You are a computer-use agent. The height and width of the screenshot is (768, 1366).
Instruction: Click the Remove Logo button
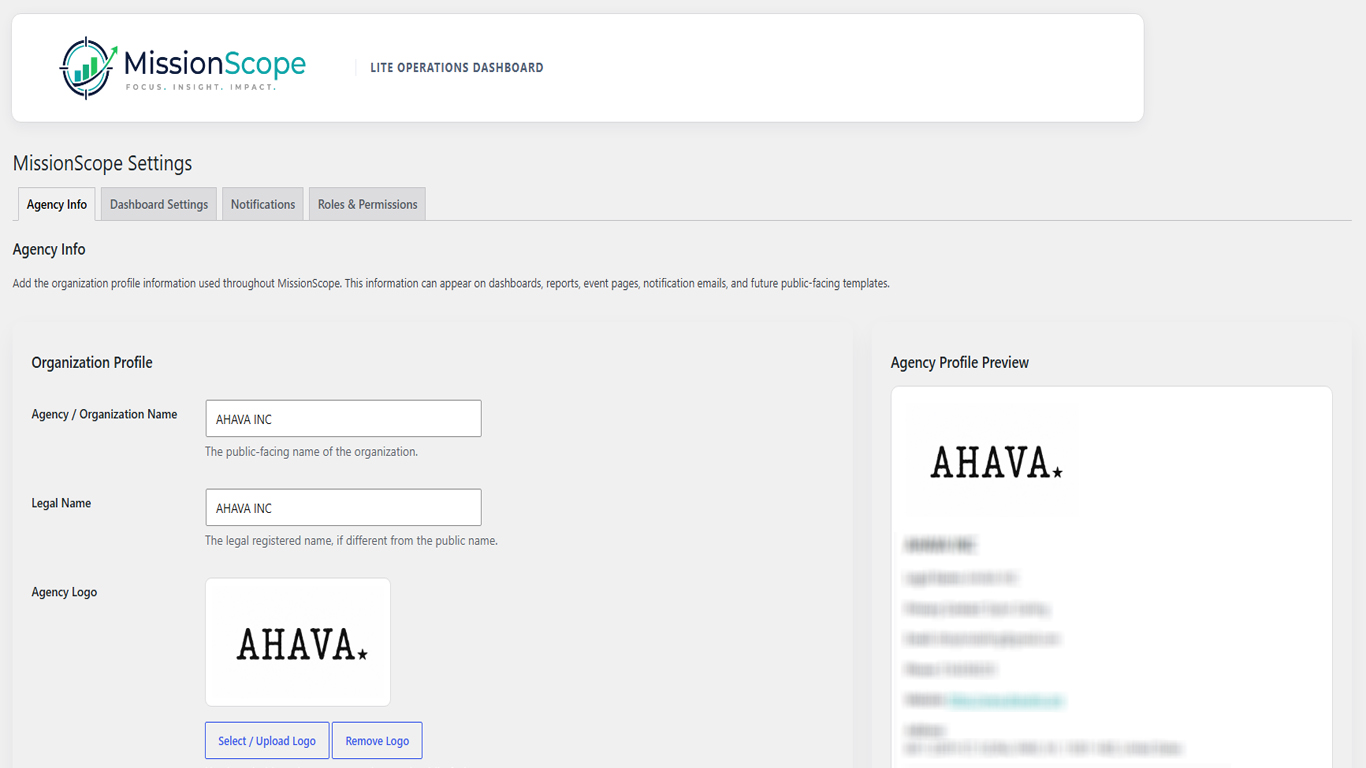(377, 741)
